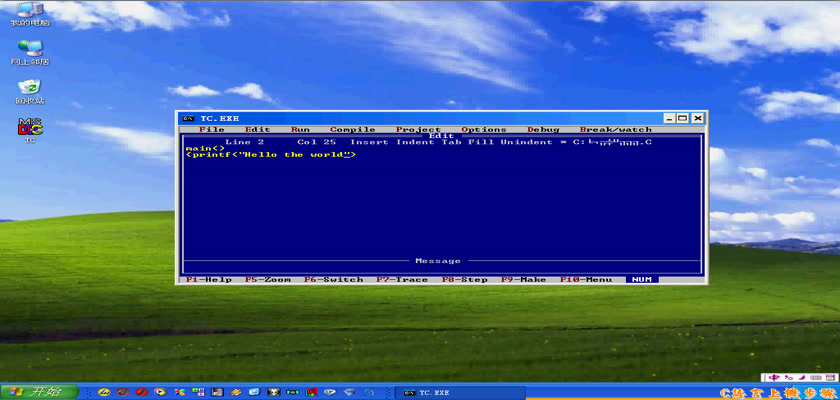Viewport: 840px width, 400px height.
Task: Click the orange striped quick launch icon
Action: pyautogui.click(x=236, y=393)
